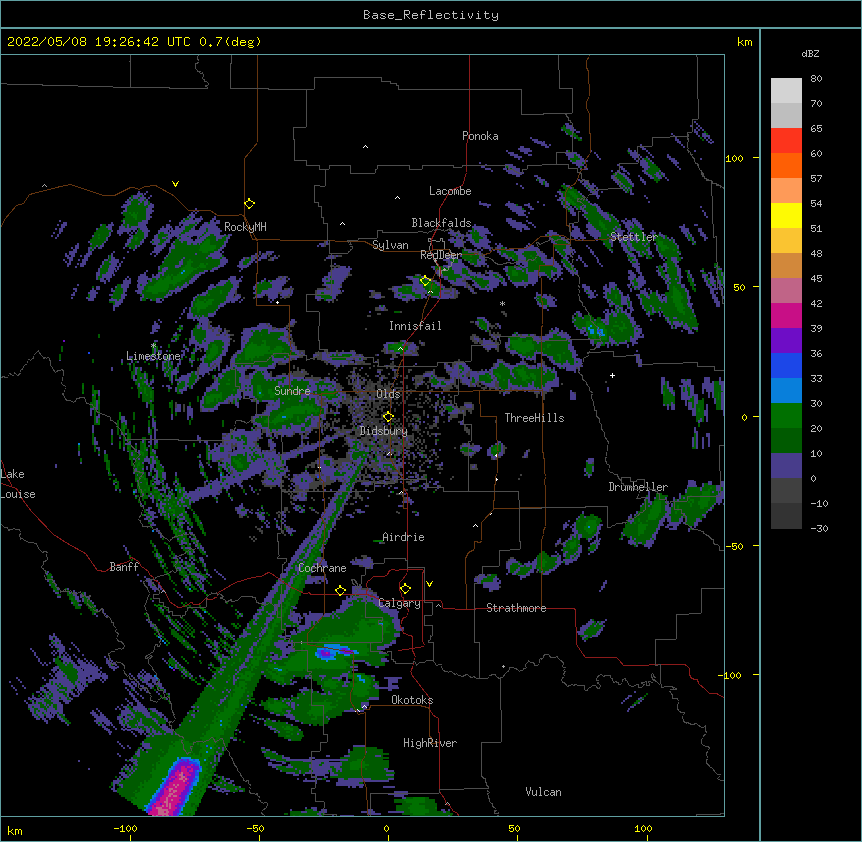Click the RockyMH town label

pos(245,227)
